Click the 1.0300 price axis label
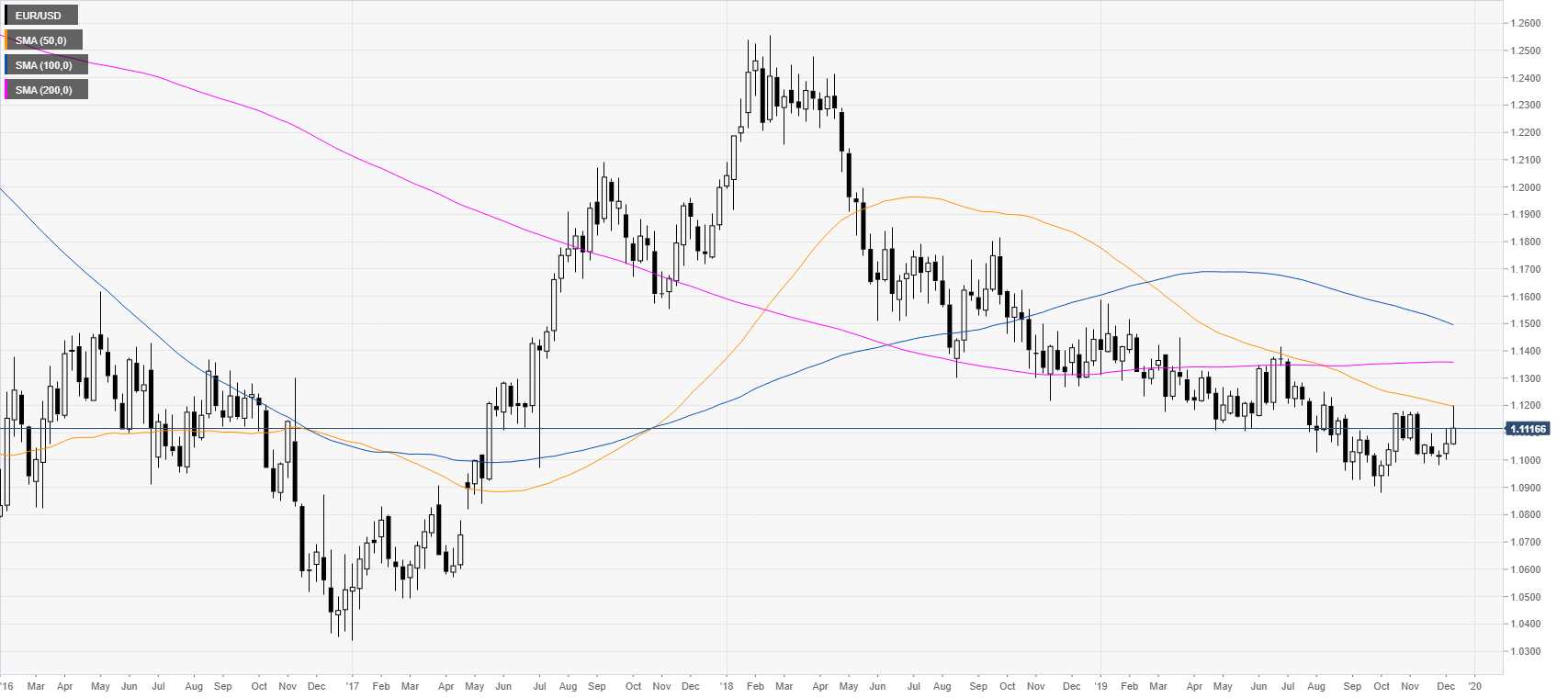Screen dimensions: 1568x698 (1525, 652)
